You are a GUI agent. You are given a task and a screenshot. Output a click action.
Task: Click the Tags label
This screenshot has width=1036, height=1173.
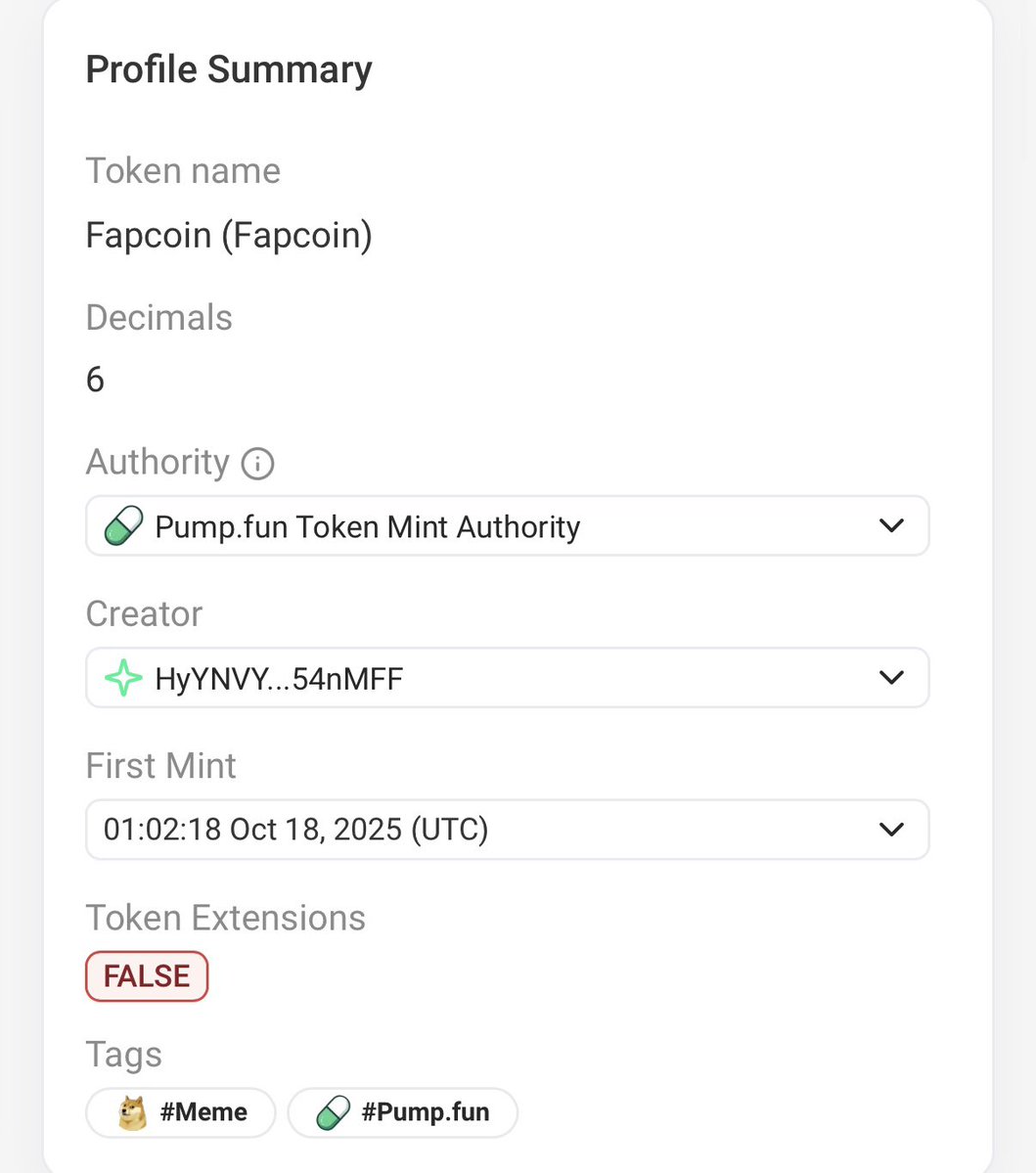coord(123,1055)
